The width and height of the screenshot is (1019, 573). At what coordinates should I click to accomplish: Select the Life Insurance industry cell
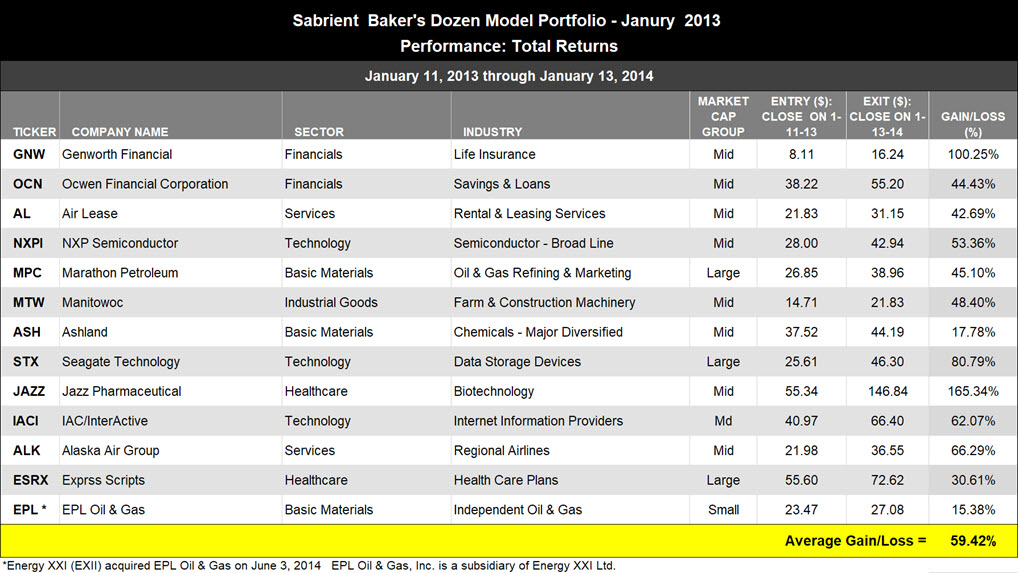(x=495, y=155)
